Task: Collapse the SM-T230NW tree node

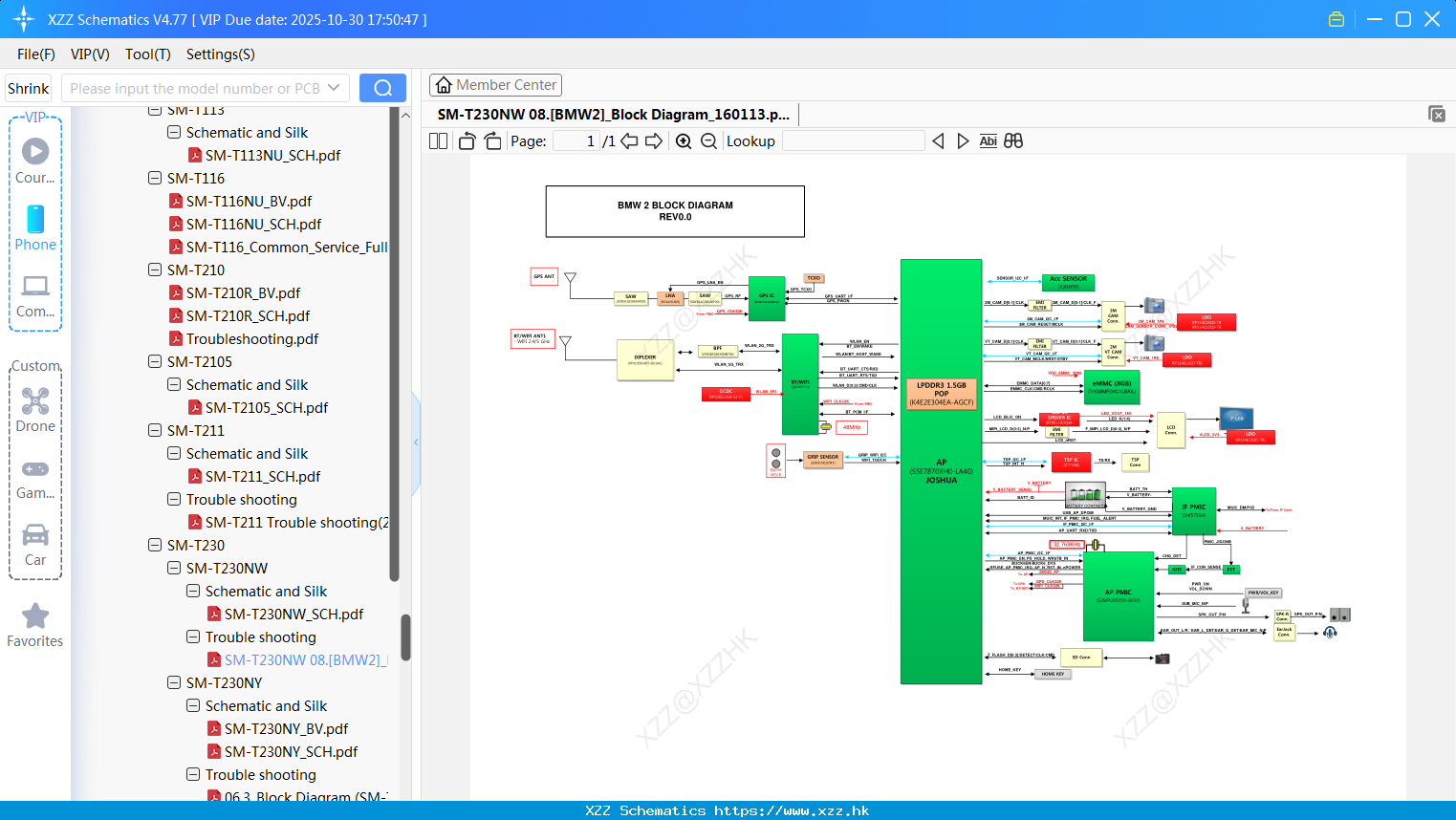Action: 174,568
